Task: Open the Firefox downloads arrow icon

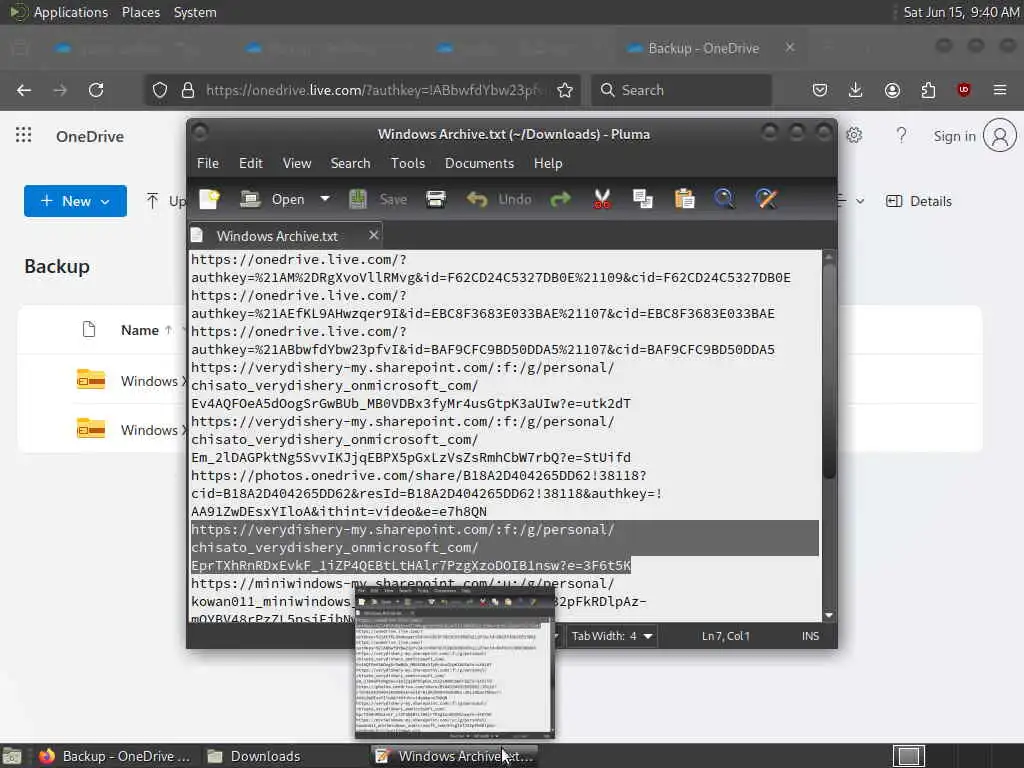Action: pos(856,90)
